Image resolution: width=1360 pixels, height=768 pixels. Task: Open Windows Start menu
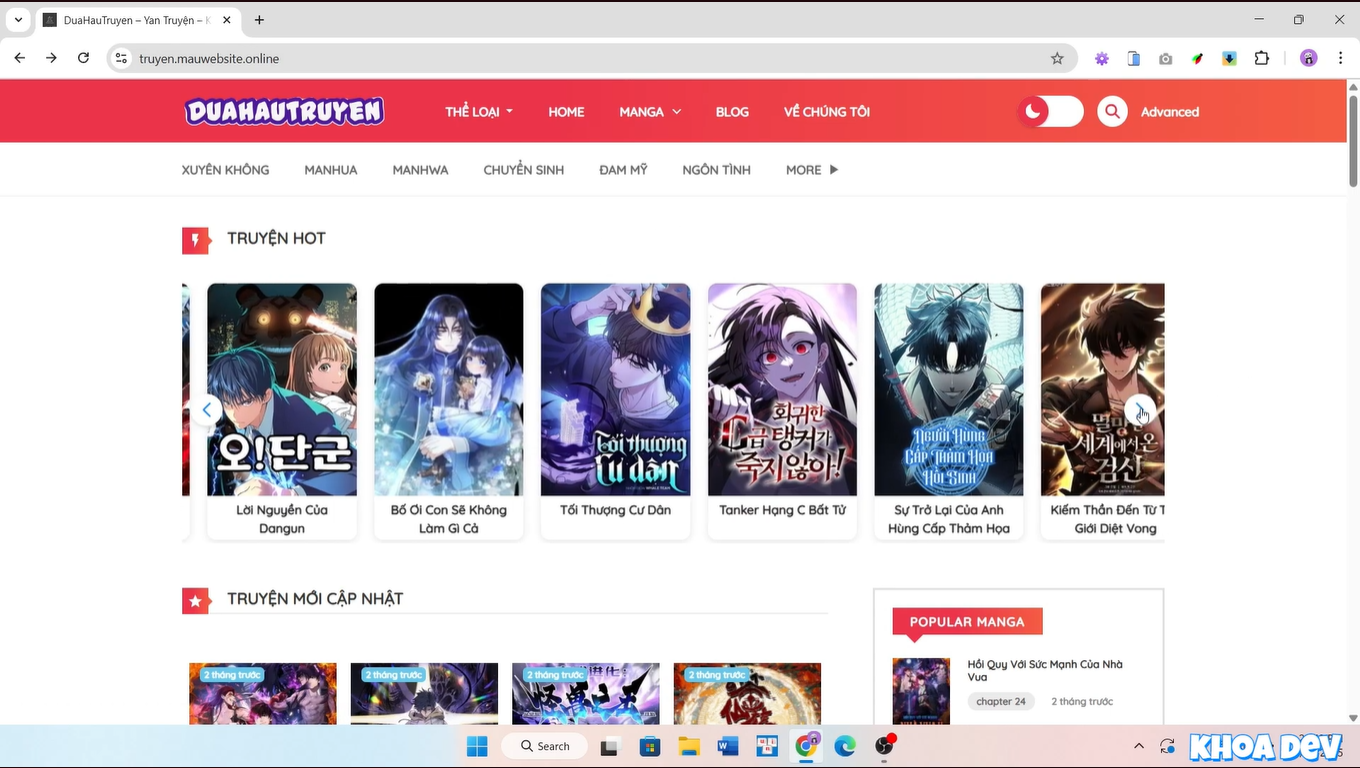(477, 746)
